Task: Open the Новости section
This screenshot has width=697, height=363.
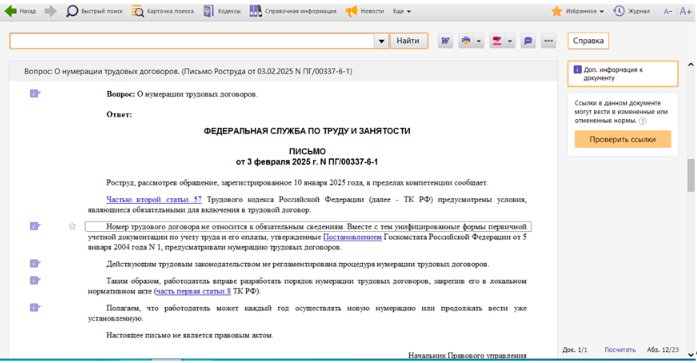Action: click(365, 11)
